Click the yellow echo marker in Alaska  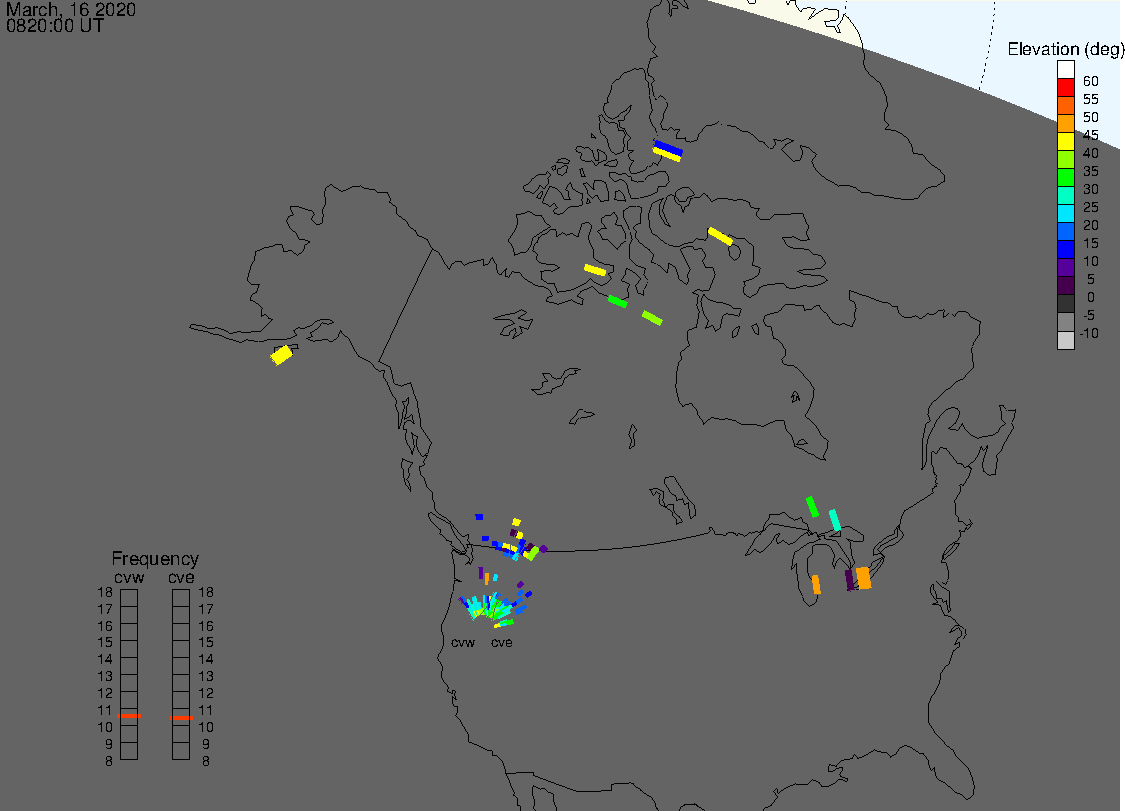(x=282, y=355)
